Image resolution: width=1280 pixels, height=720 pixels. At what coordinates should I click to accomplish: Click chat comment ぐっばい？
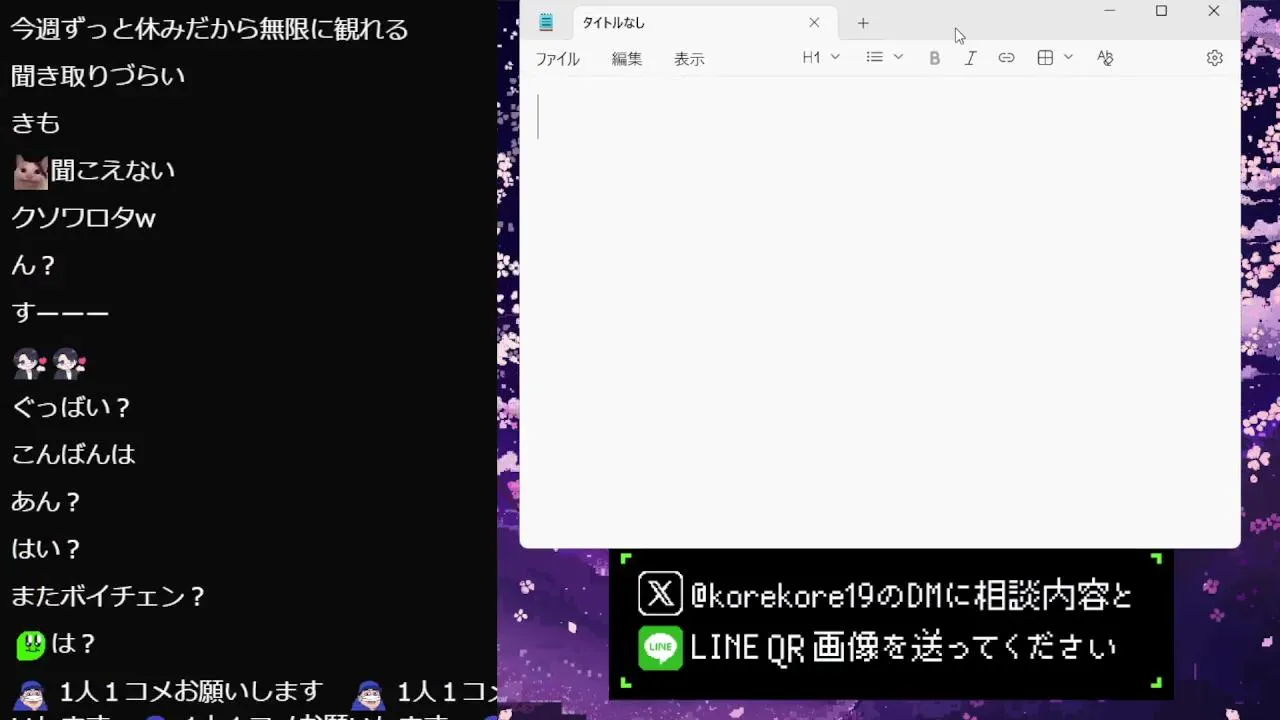coord(71,407)
